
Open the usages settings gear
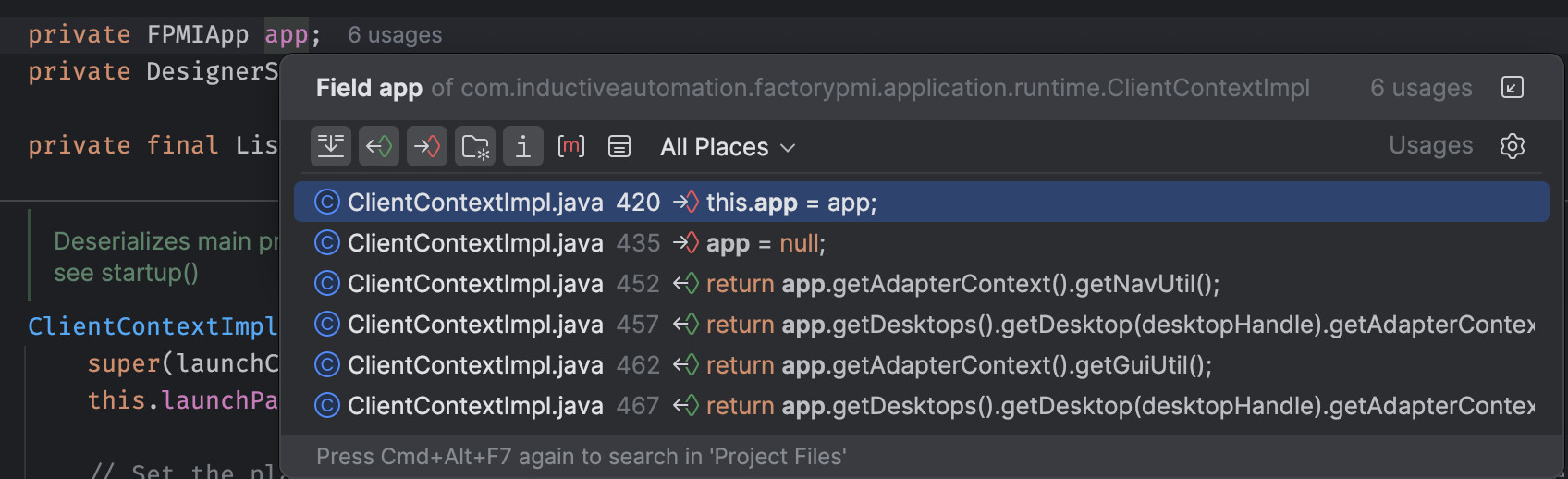click(1513, 146)
